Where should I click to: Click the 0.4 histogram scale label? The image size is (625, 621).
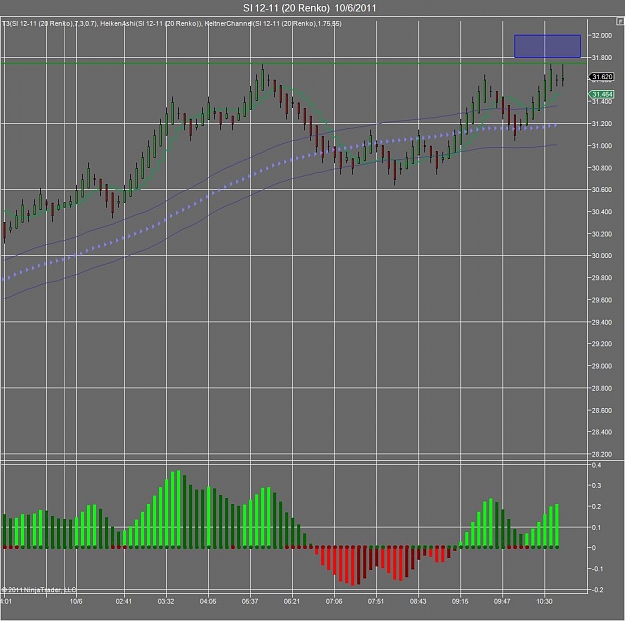596,465
